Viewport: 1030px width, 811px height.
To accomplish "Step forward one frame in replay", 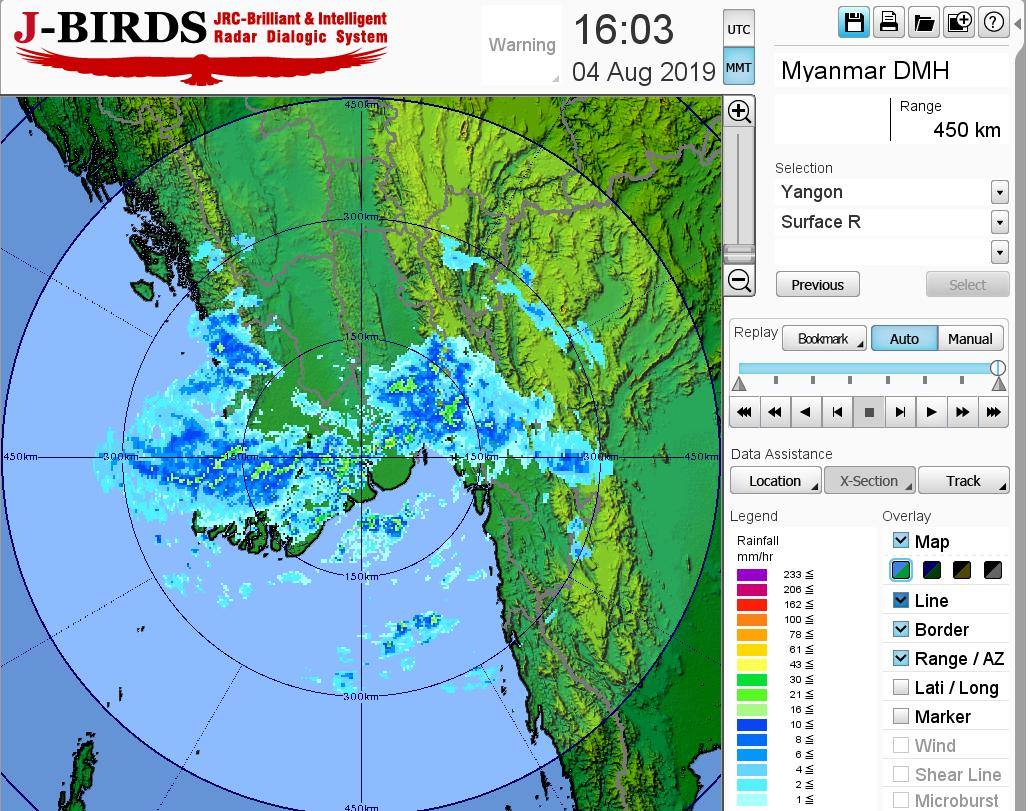I will point(900,412).
